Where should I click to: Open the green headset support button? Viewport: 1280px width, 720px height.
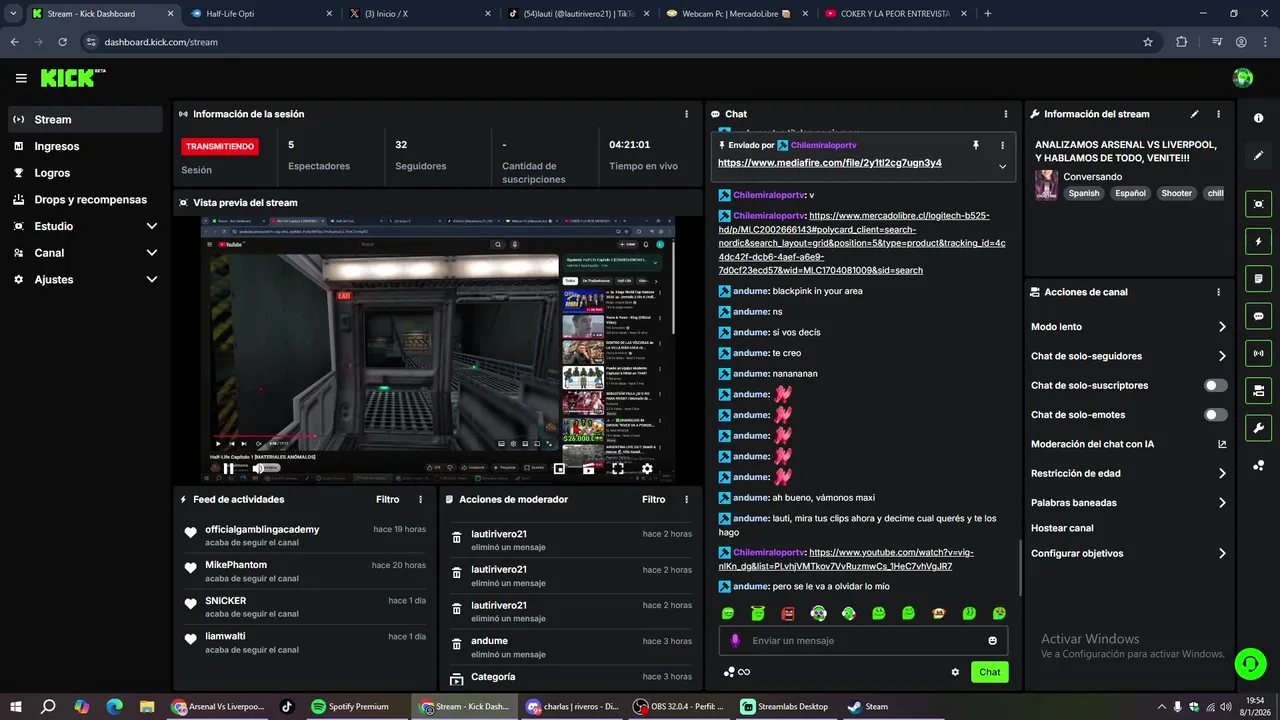1249,663
